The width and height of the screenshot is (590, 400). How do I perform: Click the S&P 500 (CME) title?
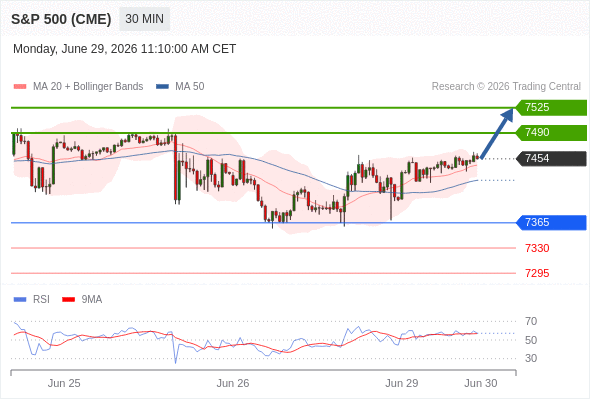[61, 19]
